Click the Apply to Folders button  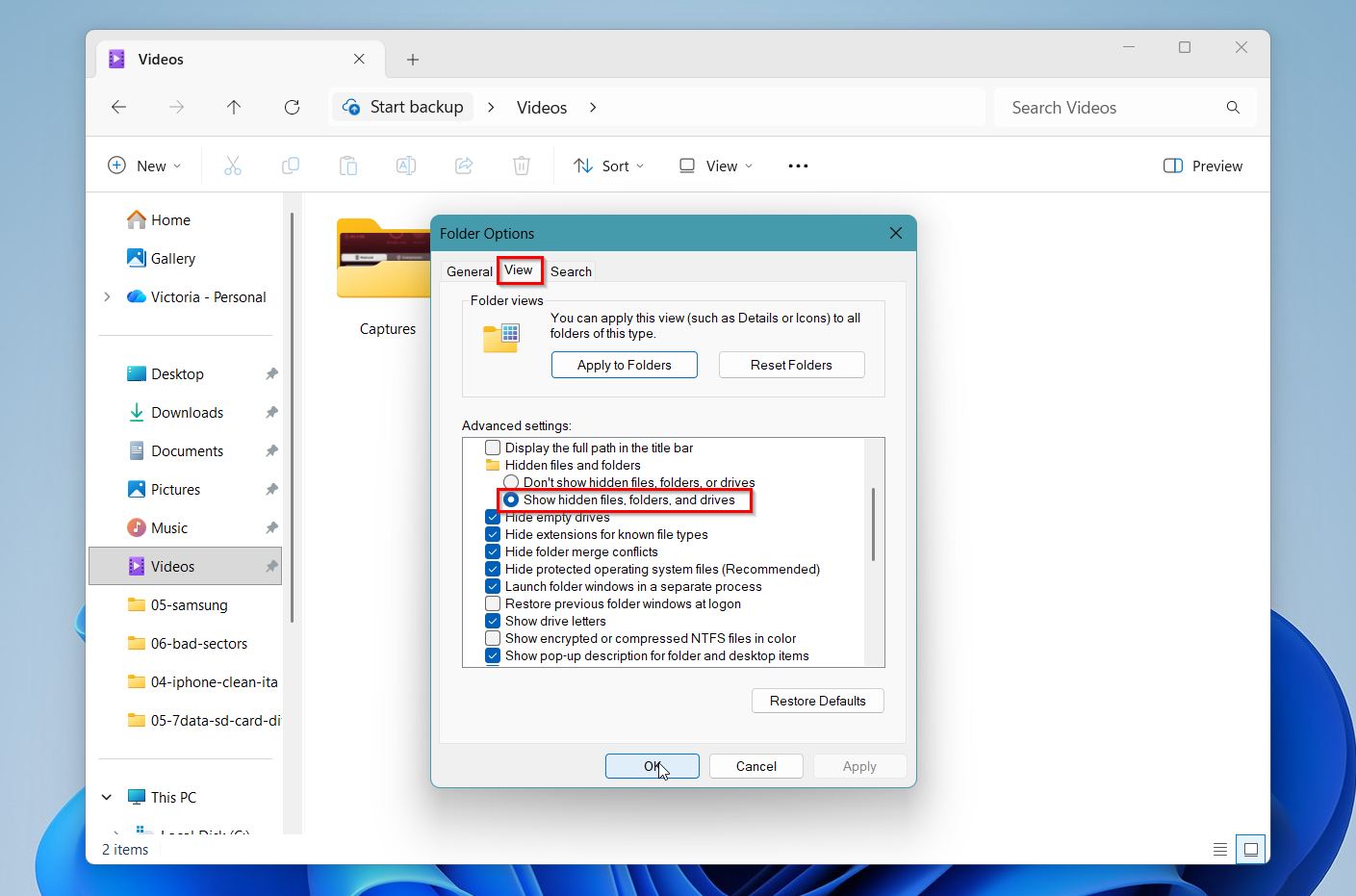tap(624, 365)
